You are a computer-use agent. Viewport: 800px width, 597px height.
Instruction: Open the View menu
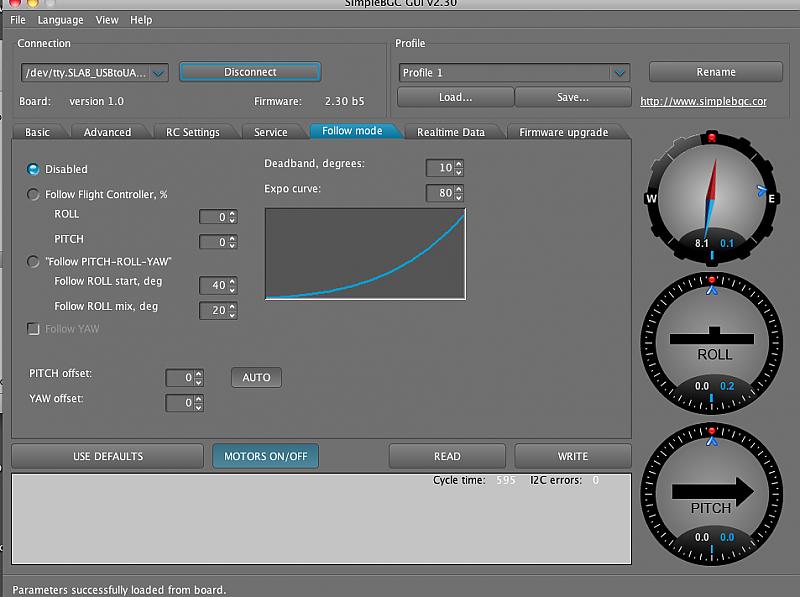(x=107, y=20)
